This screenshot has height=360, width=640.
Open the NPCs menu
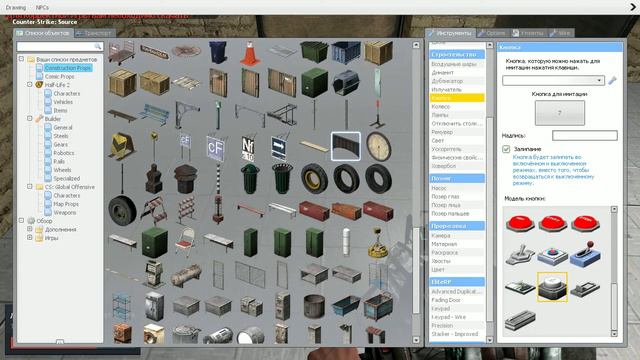coord(42,7)
